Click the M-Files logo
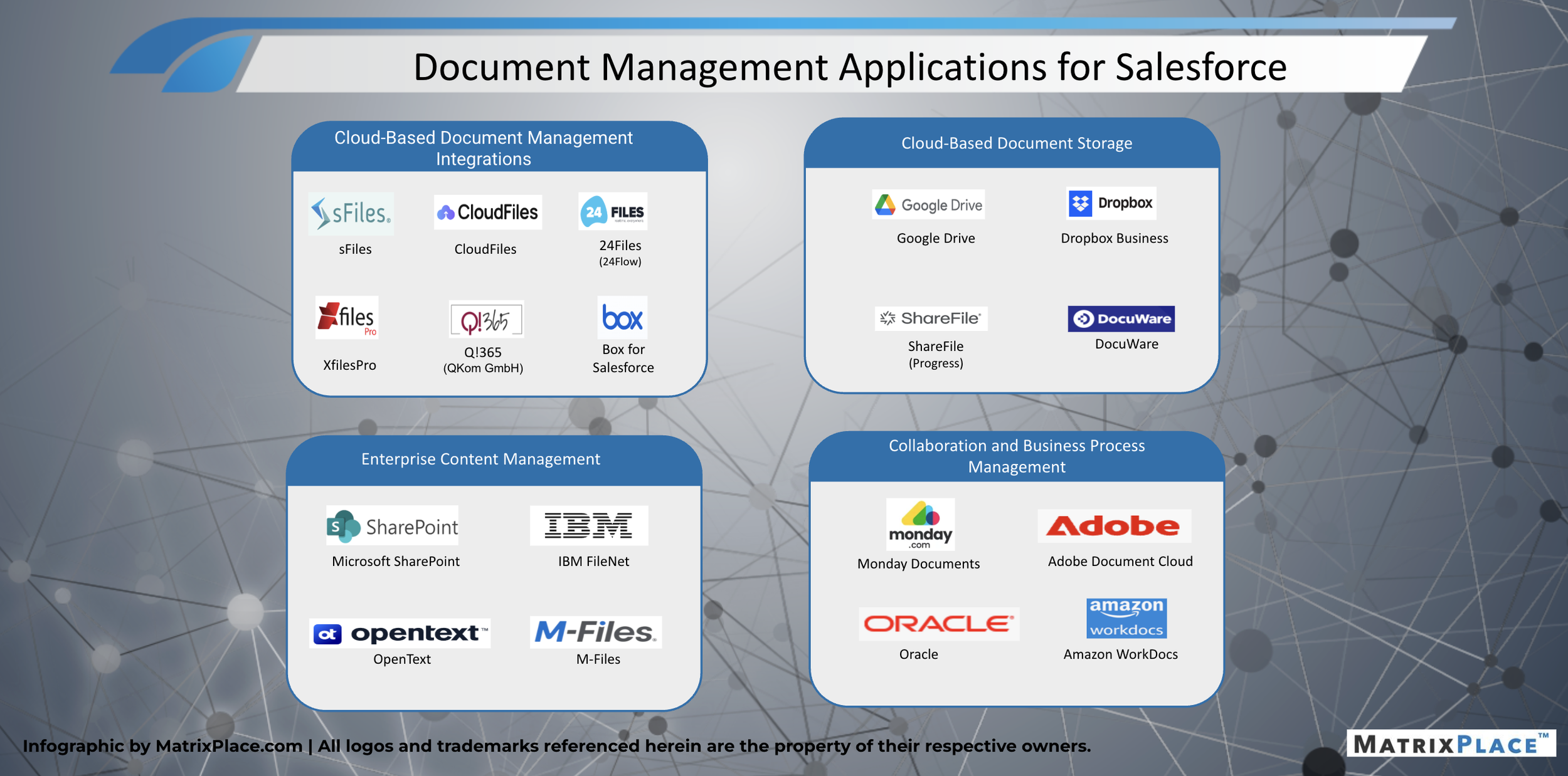 point(595,632)
